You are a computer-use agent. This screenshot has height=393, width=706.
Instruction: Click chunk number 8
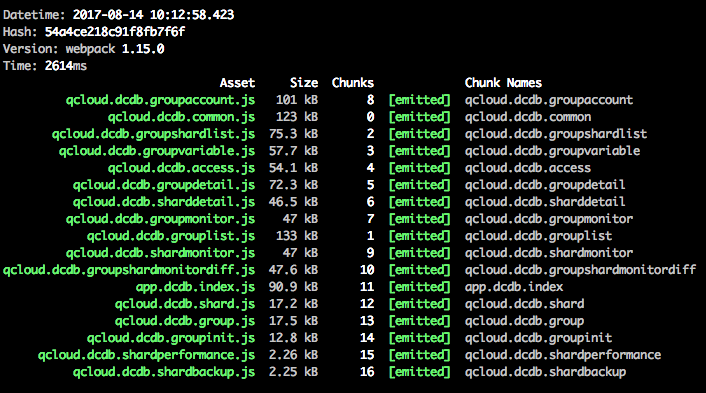371,100
